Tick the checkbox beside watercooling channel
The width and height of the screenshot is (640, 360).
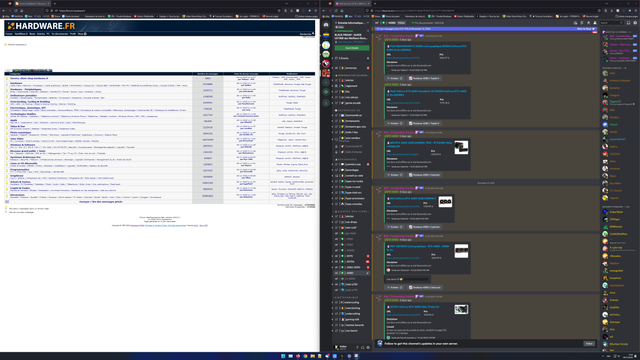[x=337, y=302]
